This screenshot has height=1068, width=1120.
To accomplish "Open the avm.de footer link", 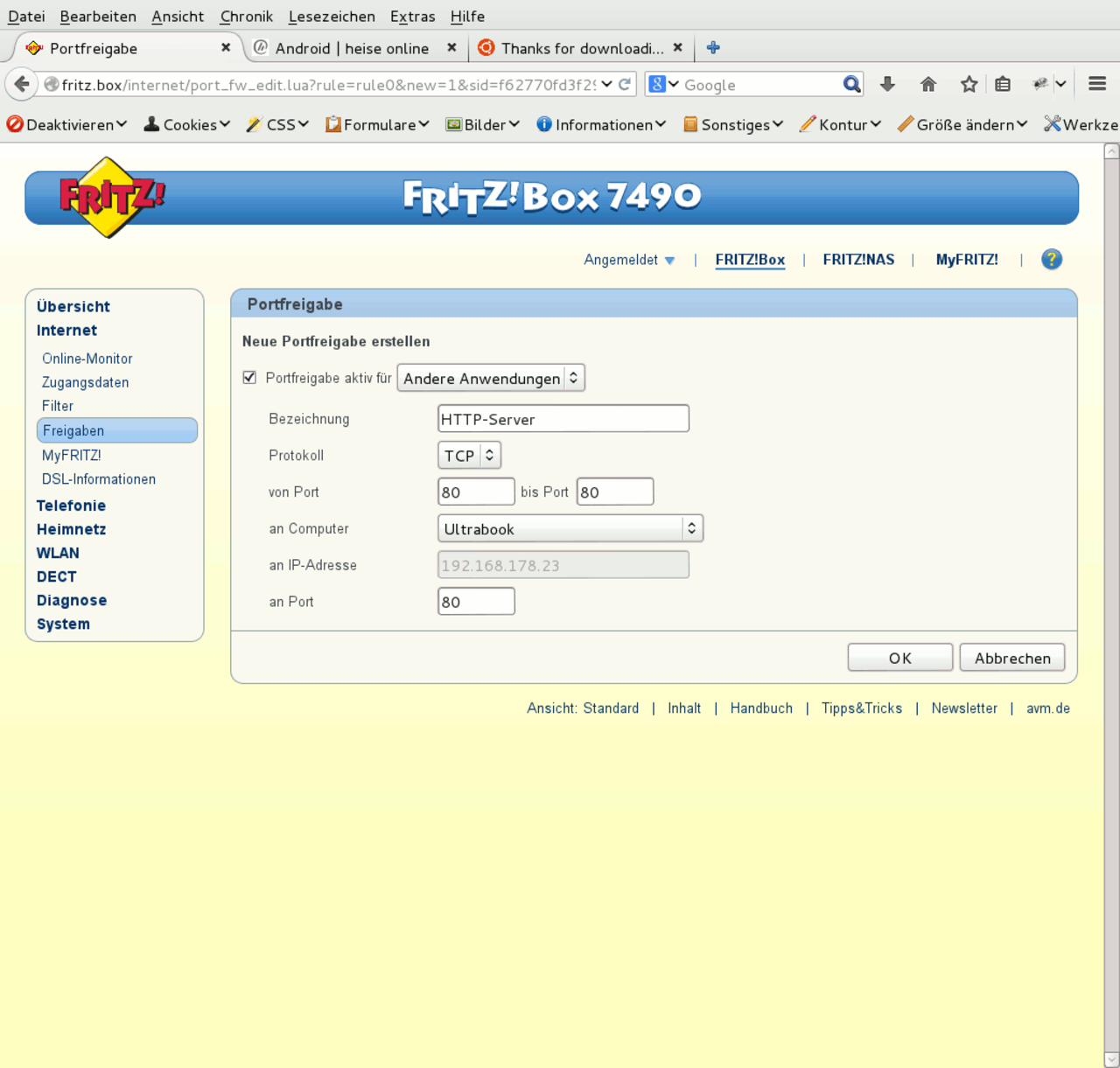I will tap(1048, 709).
